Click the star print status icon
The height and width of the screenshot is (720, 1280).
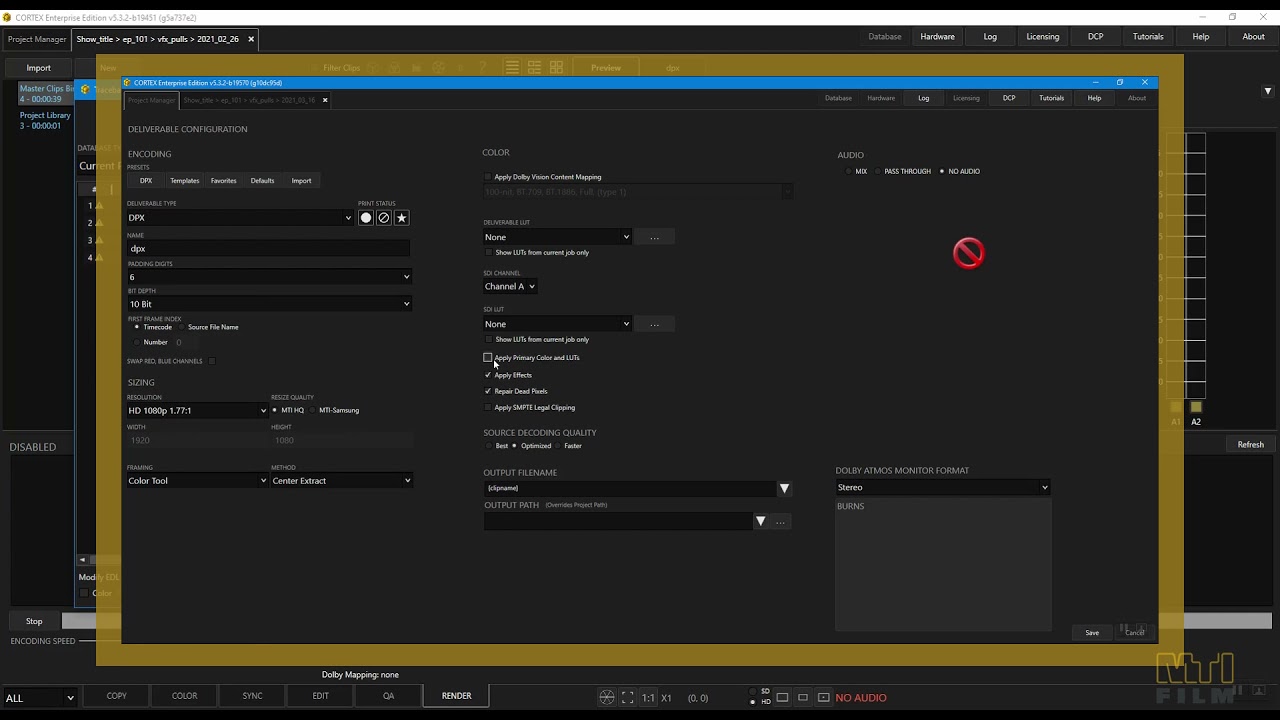coord(402,218)
